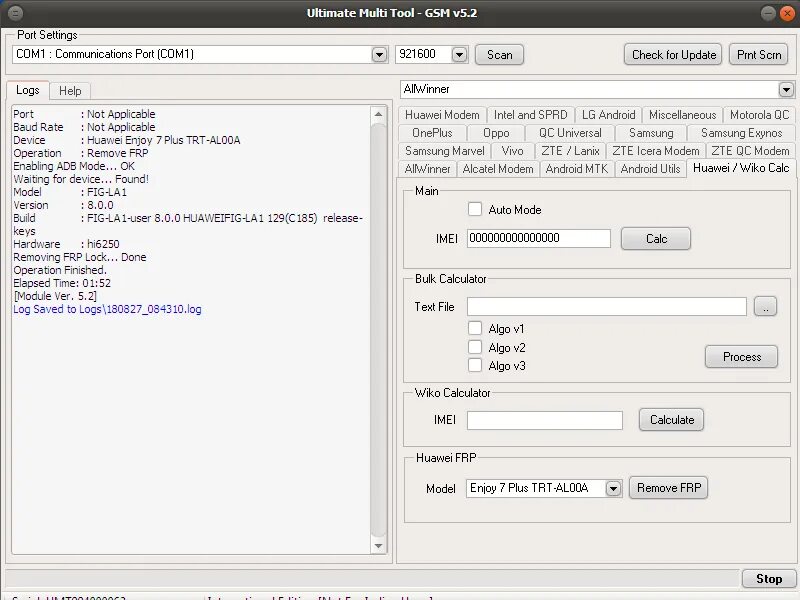Open the Oppo tab
This screenshot has width=800, height=600.
point(496,133)
